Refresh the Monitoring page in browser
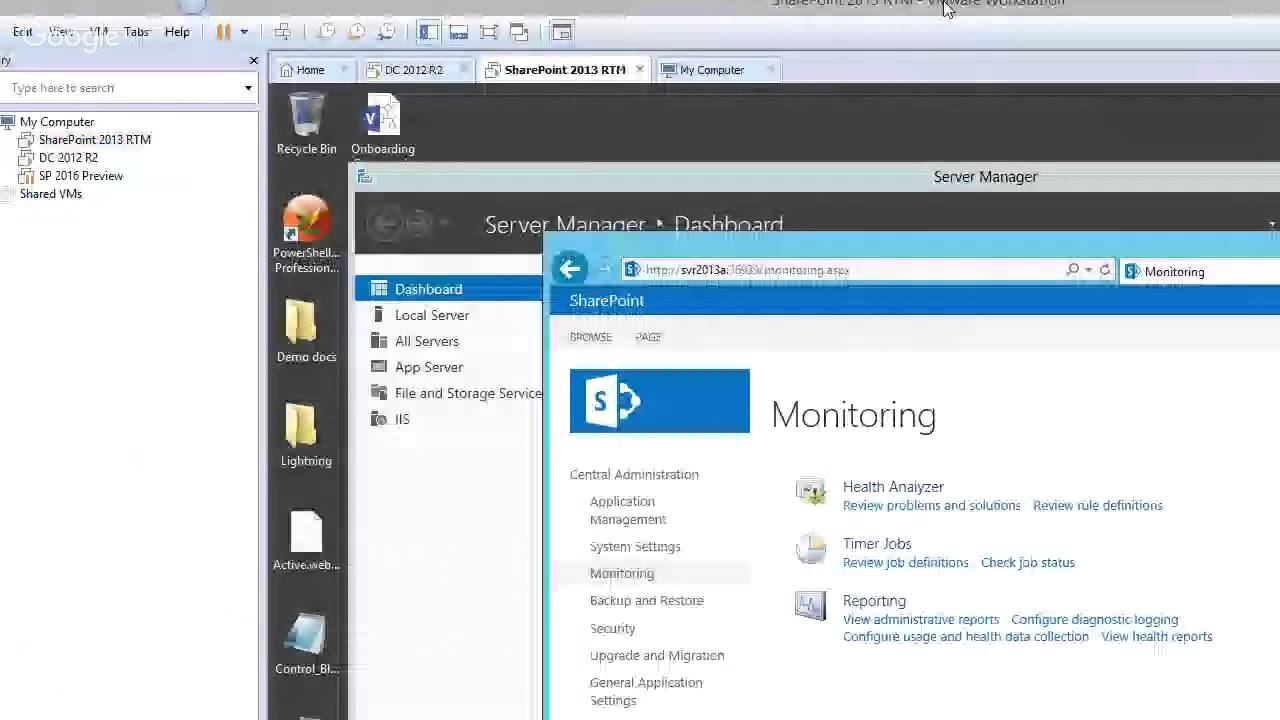Screen dimensions: 1280x720 pos(1105,270)
